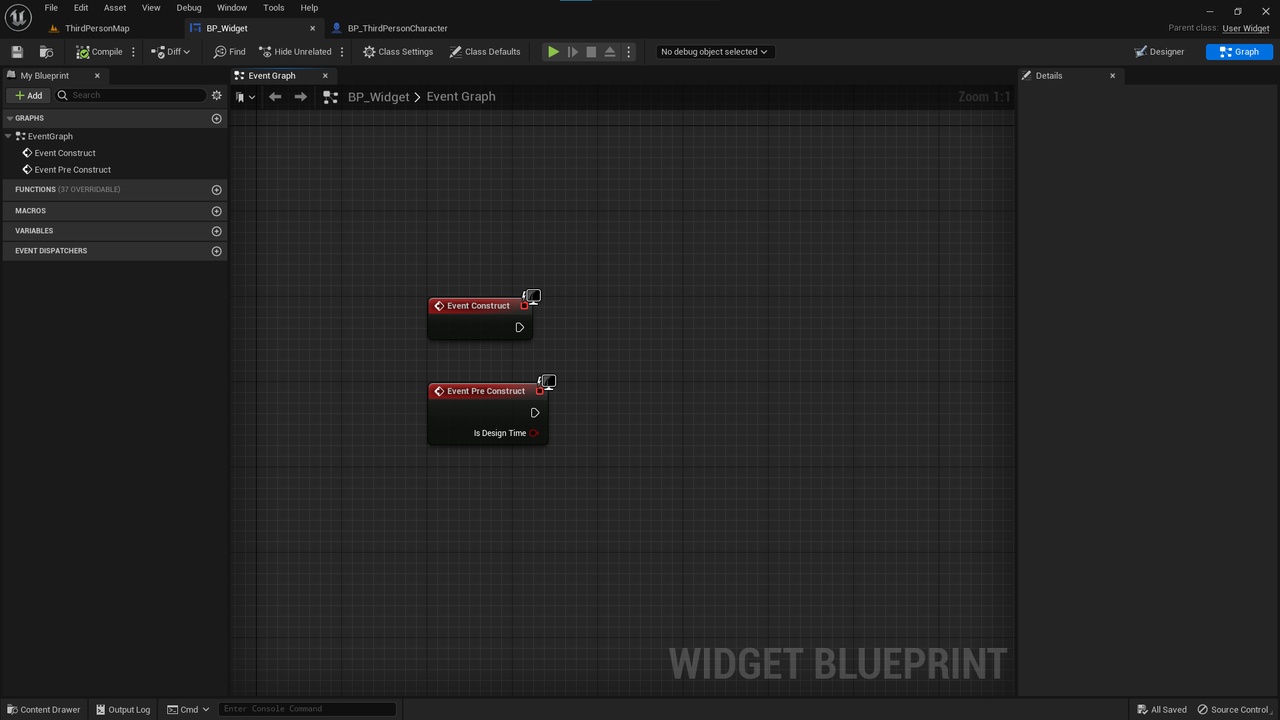This screenshot has width=1280, height=720.
Task: Open the Debug menu
Action: (x=189, y=8)
